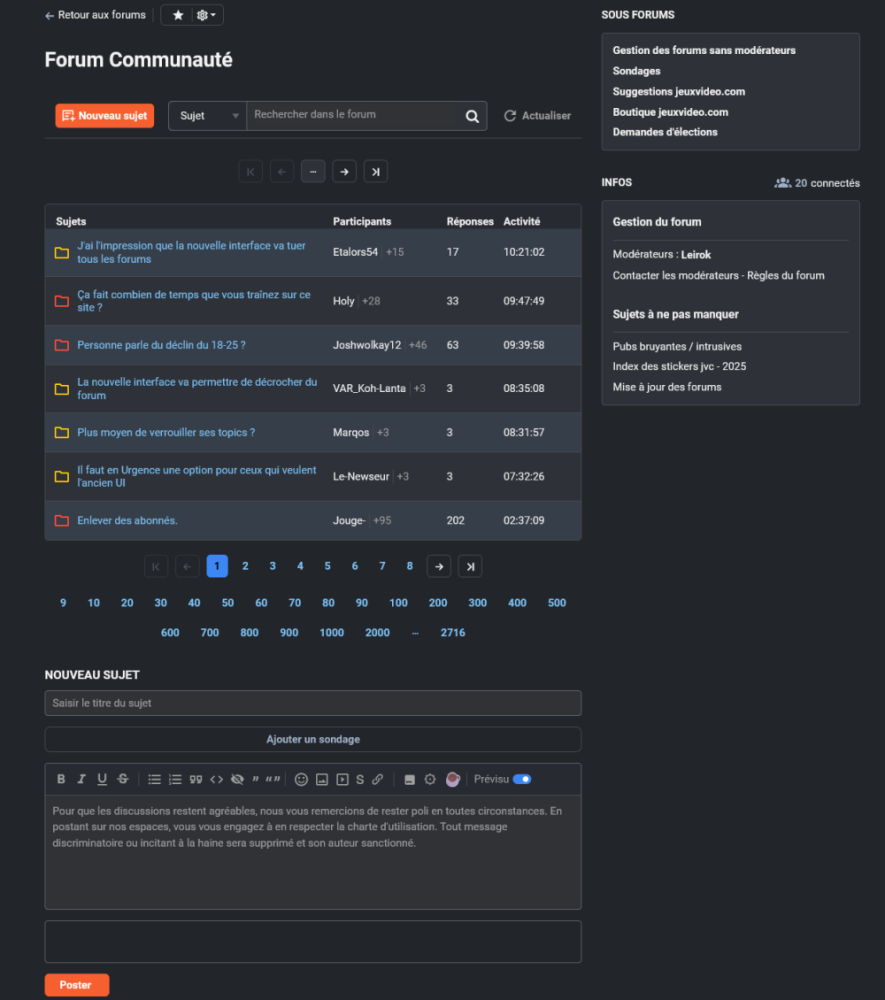
Task: Click the code brackets icon
Action: point(216,779)
